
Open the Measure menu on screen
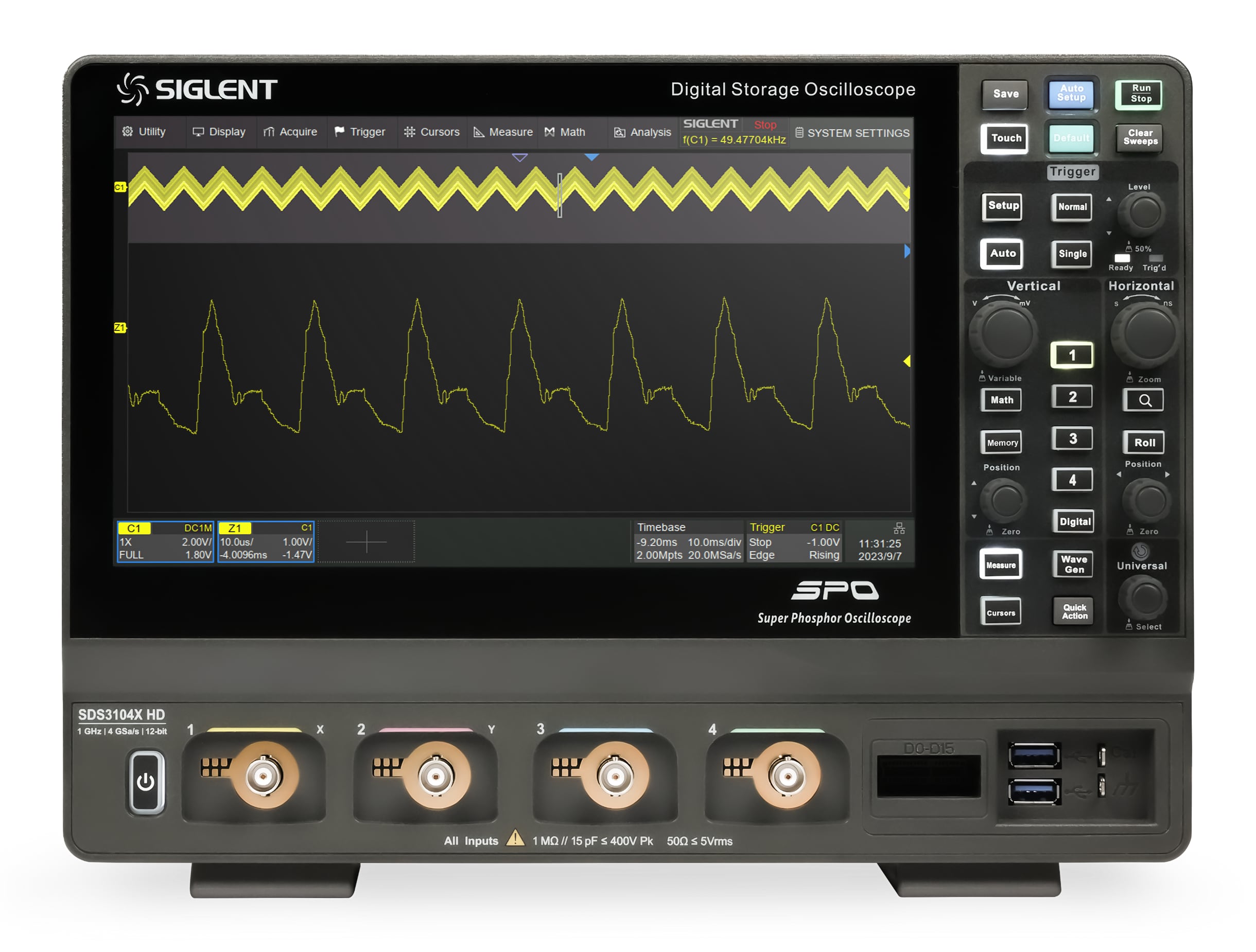pyautogui.click(x=503, y=132)
